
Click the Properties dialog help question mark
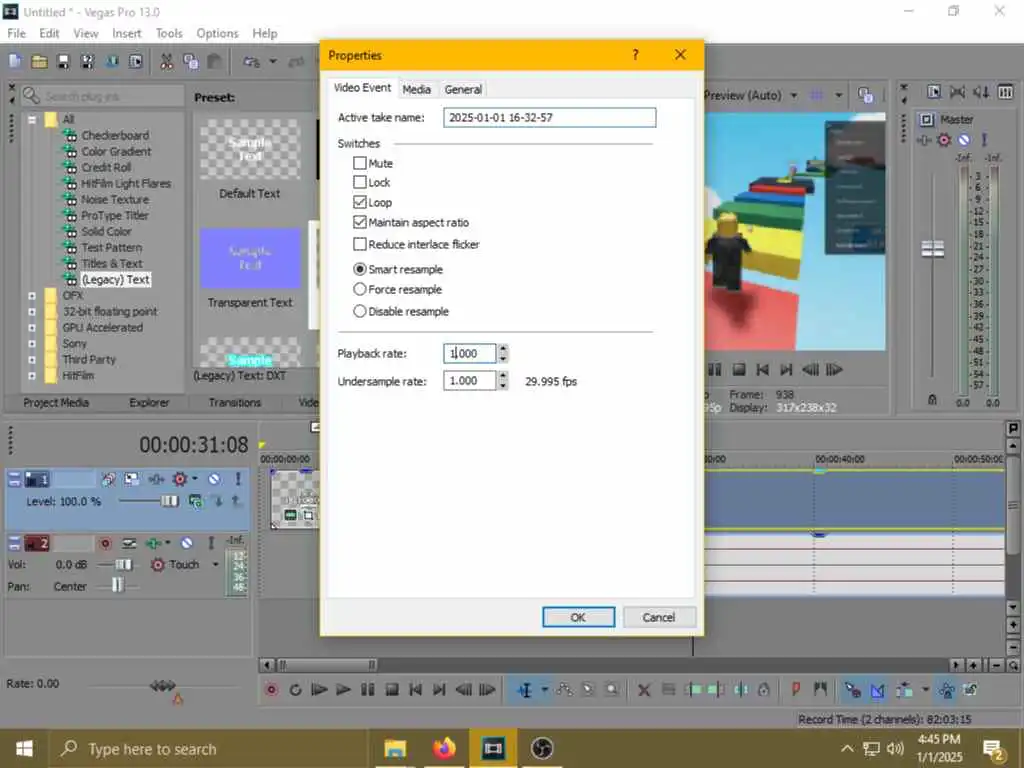[635, 55]
